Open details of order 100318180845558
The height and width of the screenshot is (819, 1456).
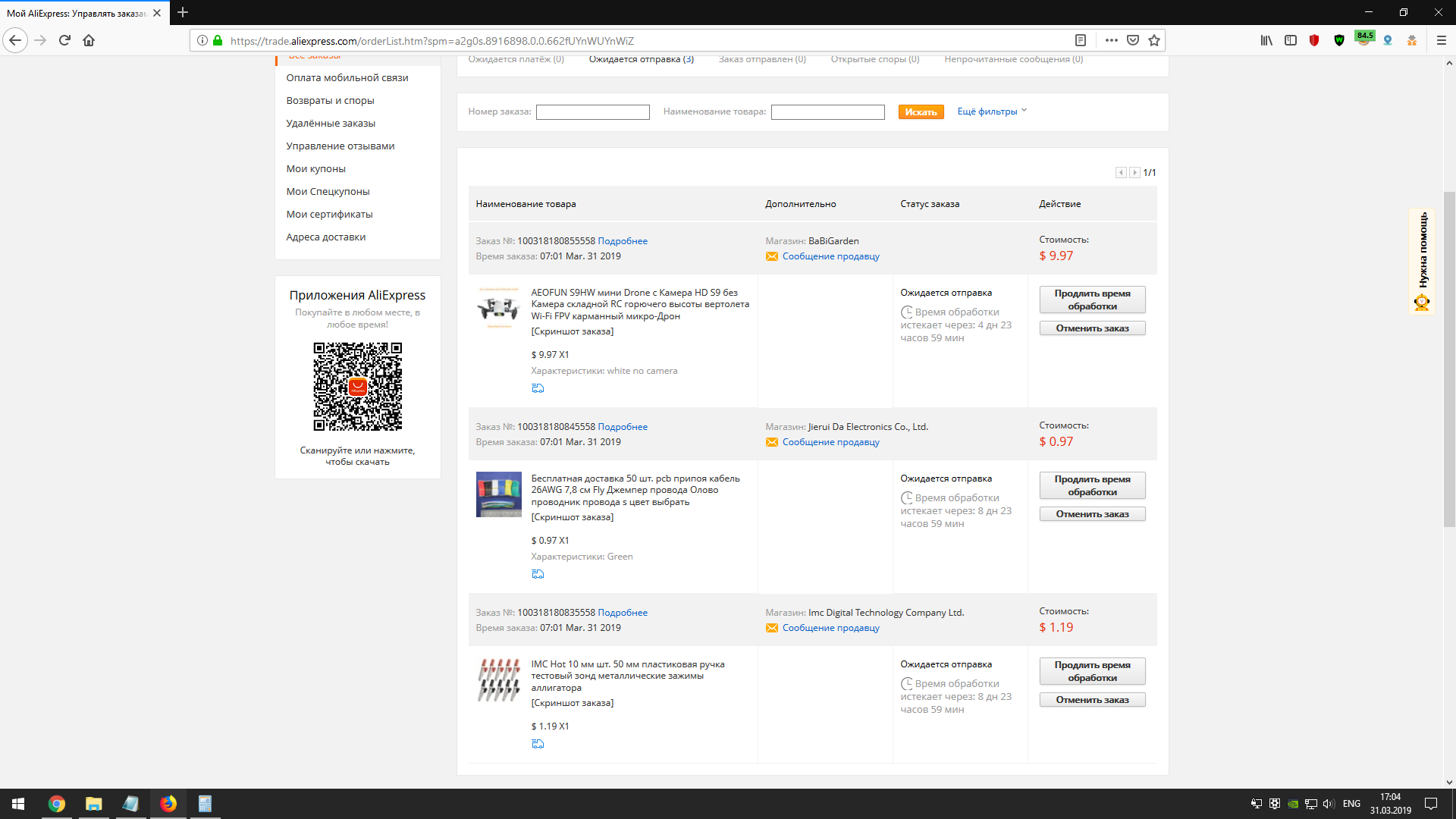(623, 427)
